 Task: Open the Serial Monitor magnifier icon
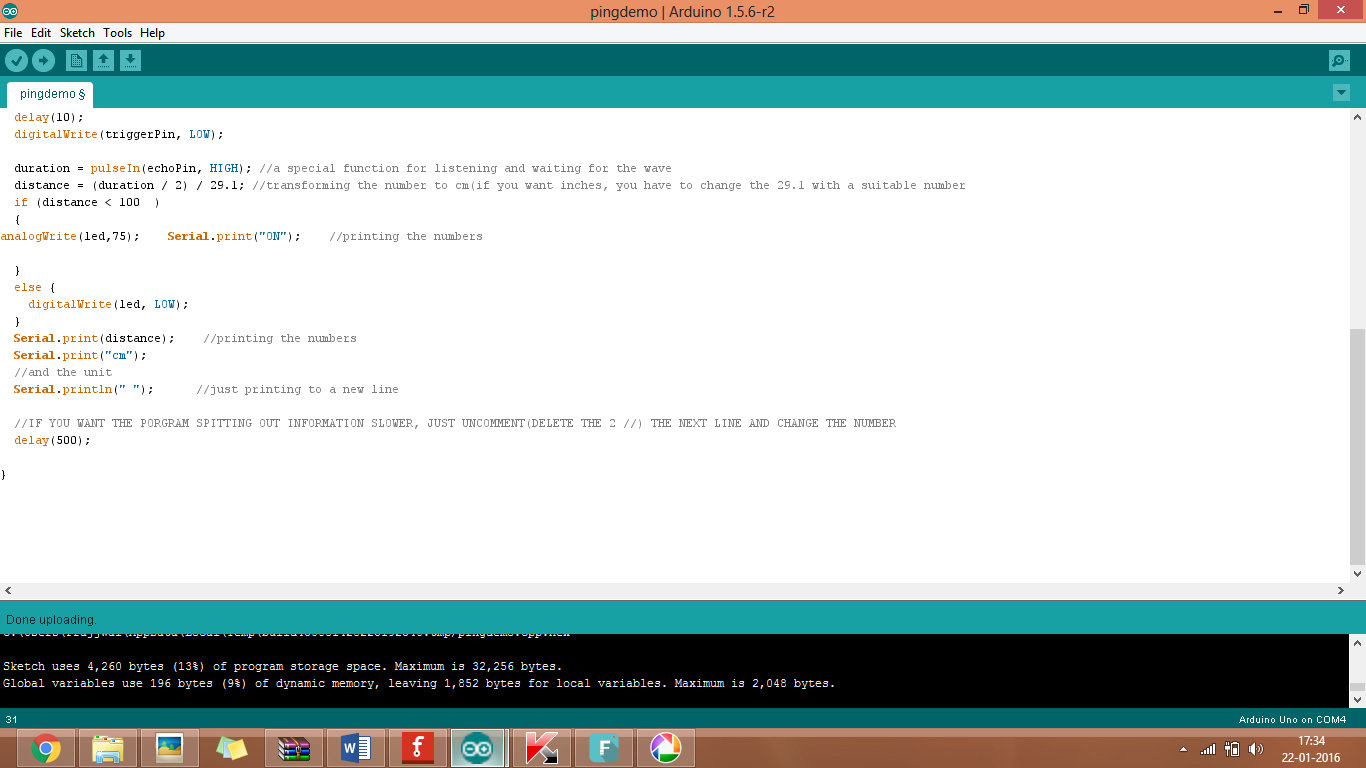click(x=1339, y=60)
